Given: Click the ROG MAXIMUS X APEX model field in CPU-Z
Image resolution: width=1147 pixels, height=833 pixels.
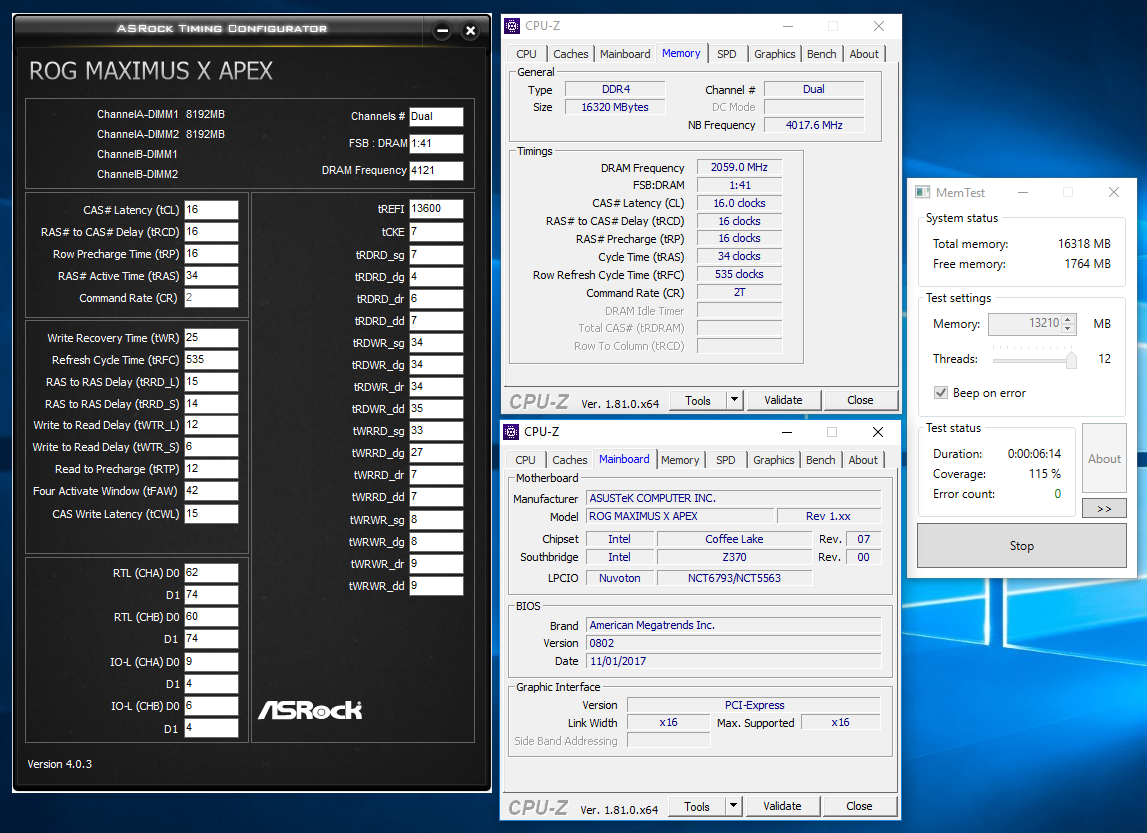Looking at the screenshot, I should (680, 516).
